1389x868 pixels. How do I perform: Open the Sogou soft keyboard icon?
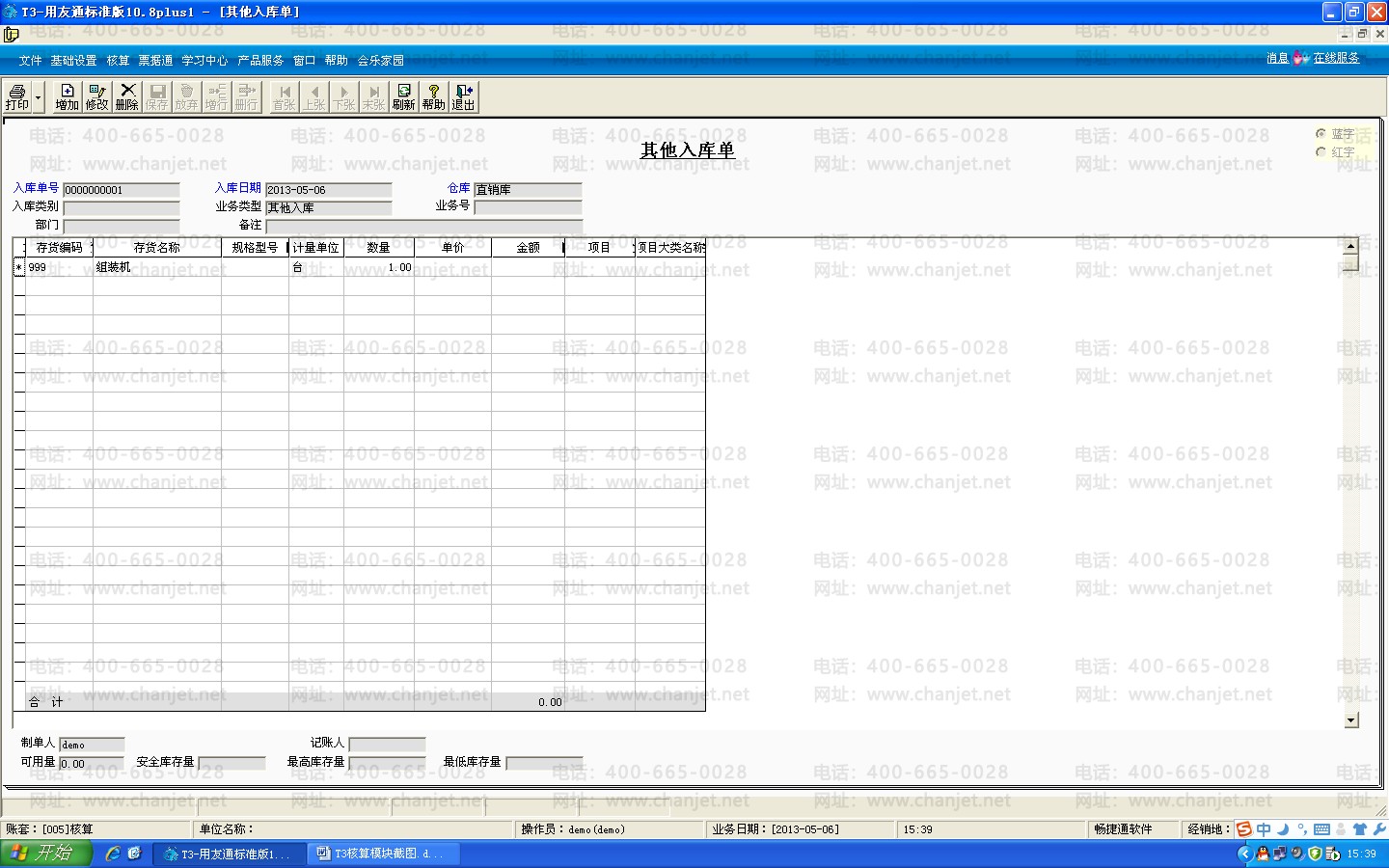tap(1321, 829)
